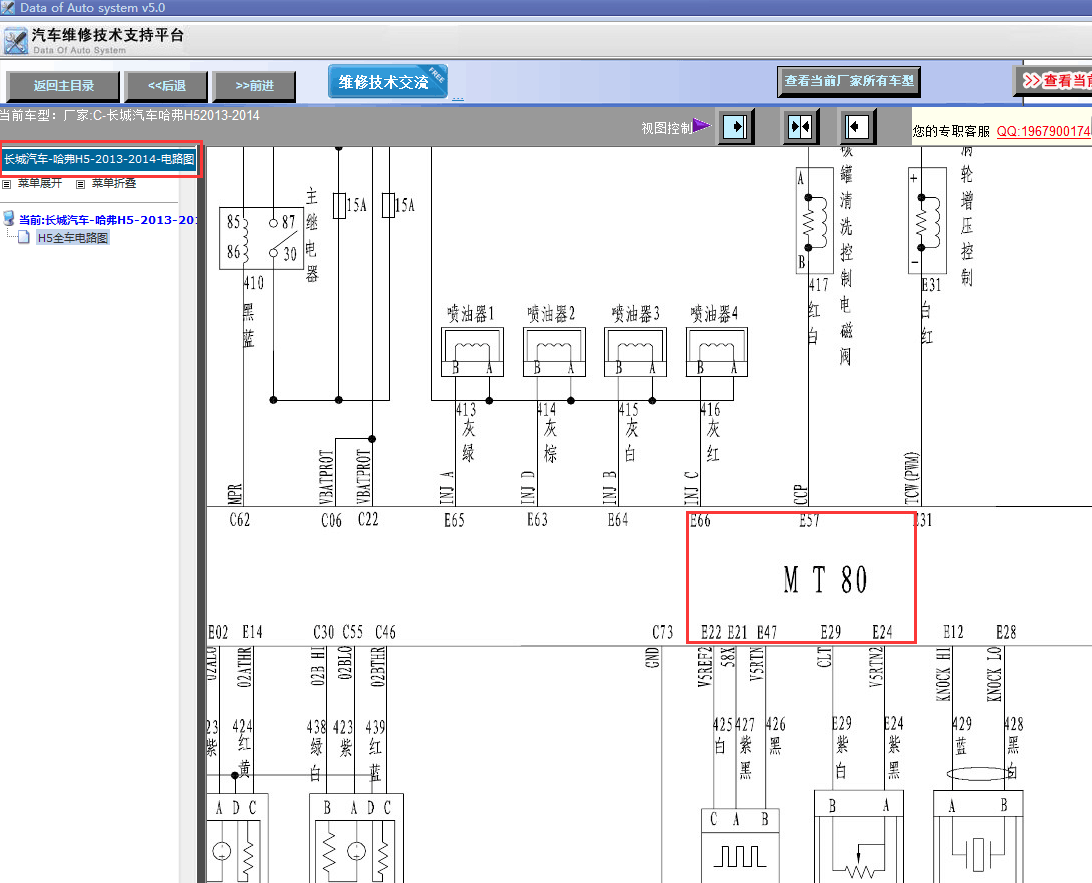Click the 返回主目录 button
This screenshot has height=883, width=1092.
tap(63, 86)
